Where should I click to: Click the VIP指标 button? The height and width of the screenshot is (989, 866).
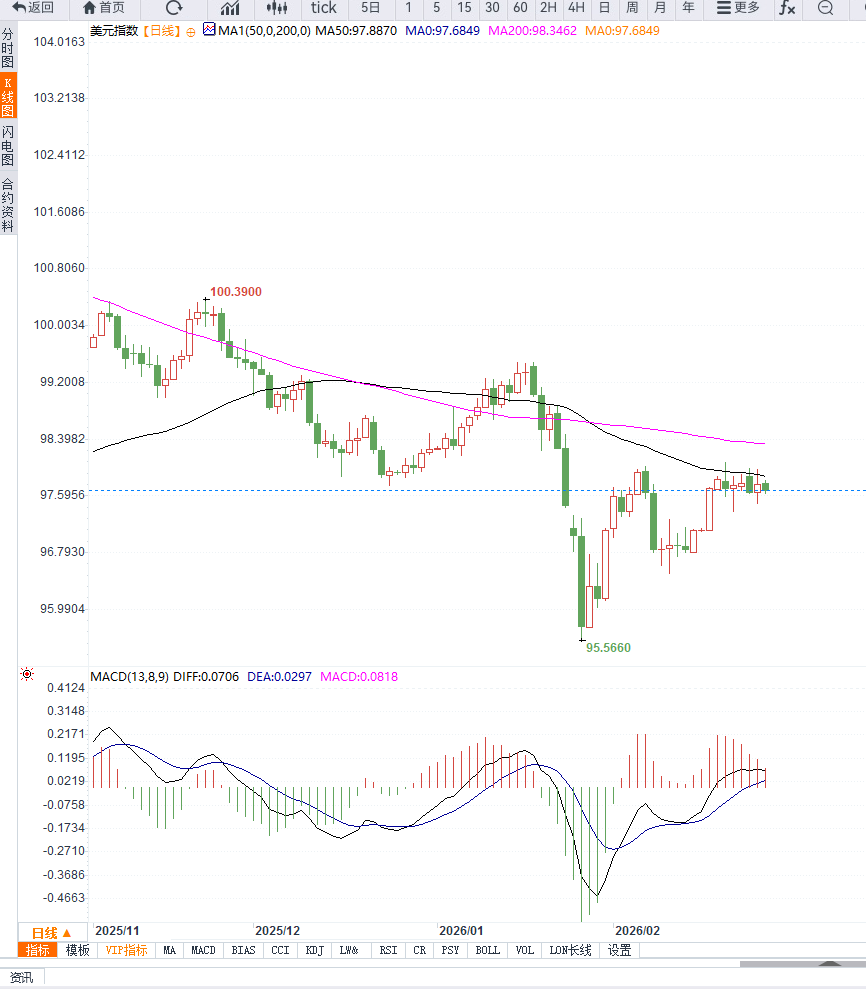click(127, 950)
